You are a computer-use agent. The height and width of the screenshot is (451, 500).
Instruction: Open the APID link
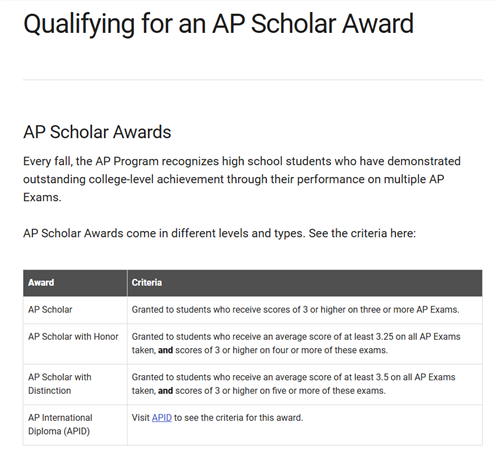(162, 417)
